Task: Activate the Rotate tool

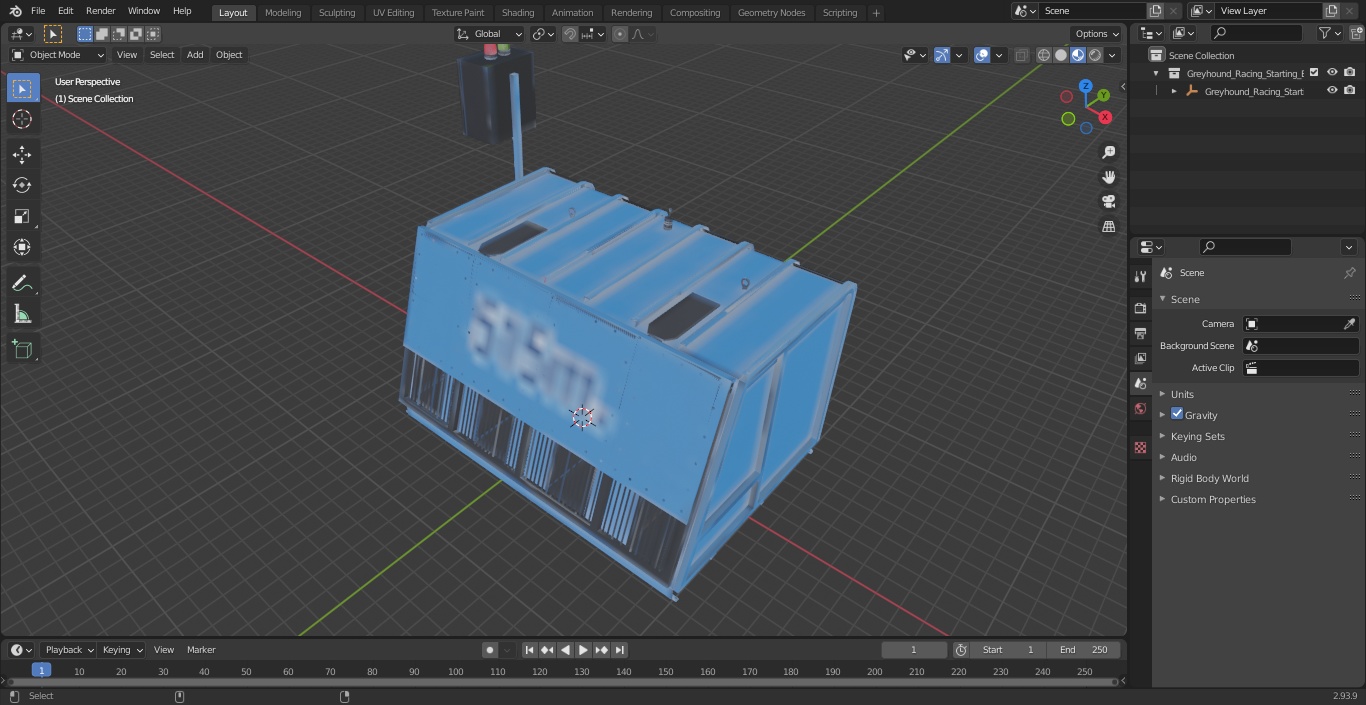Action: coord(22,185)
